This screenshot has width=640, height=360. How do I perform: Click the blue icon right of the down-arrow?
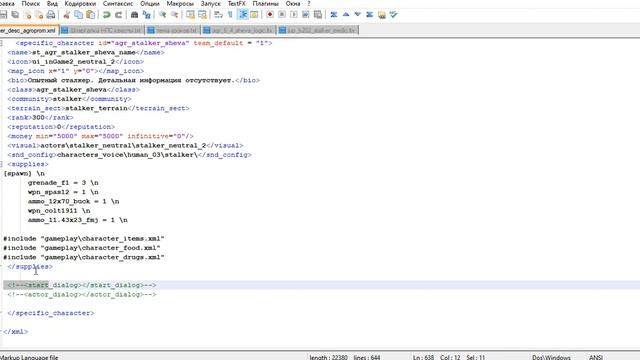[369, 15]
